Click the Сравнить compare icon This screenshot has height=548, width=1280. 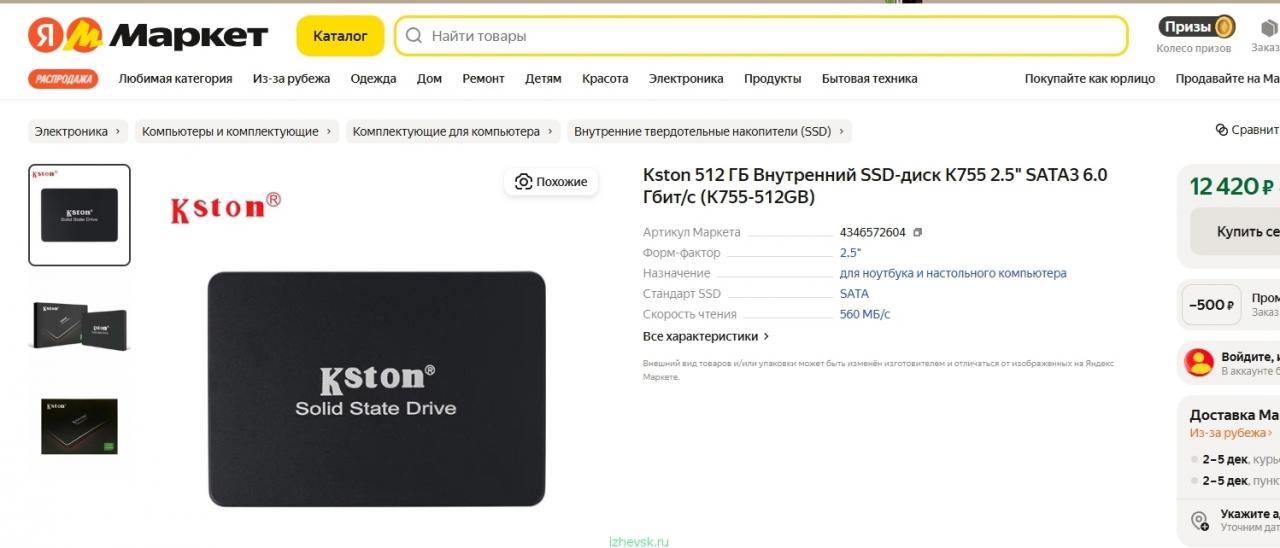click(1221, 130)
